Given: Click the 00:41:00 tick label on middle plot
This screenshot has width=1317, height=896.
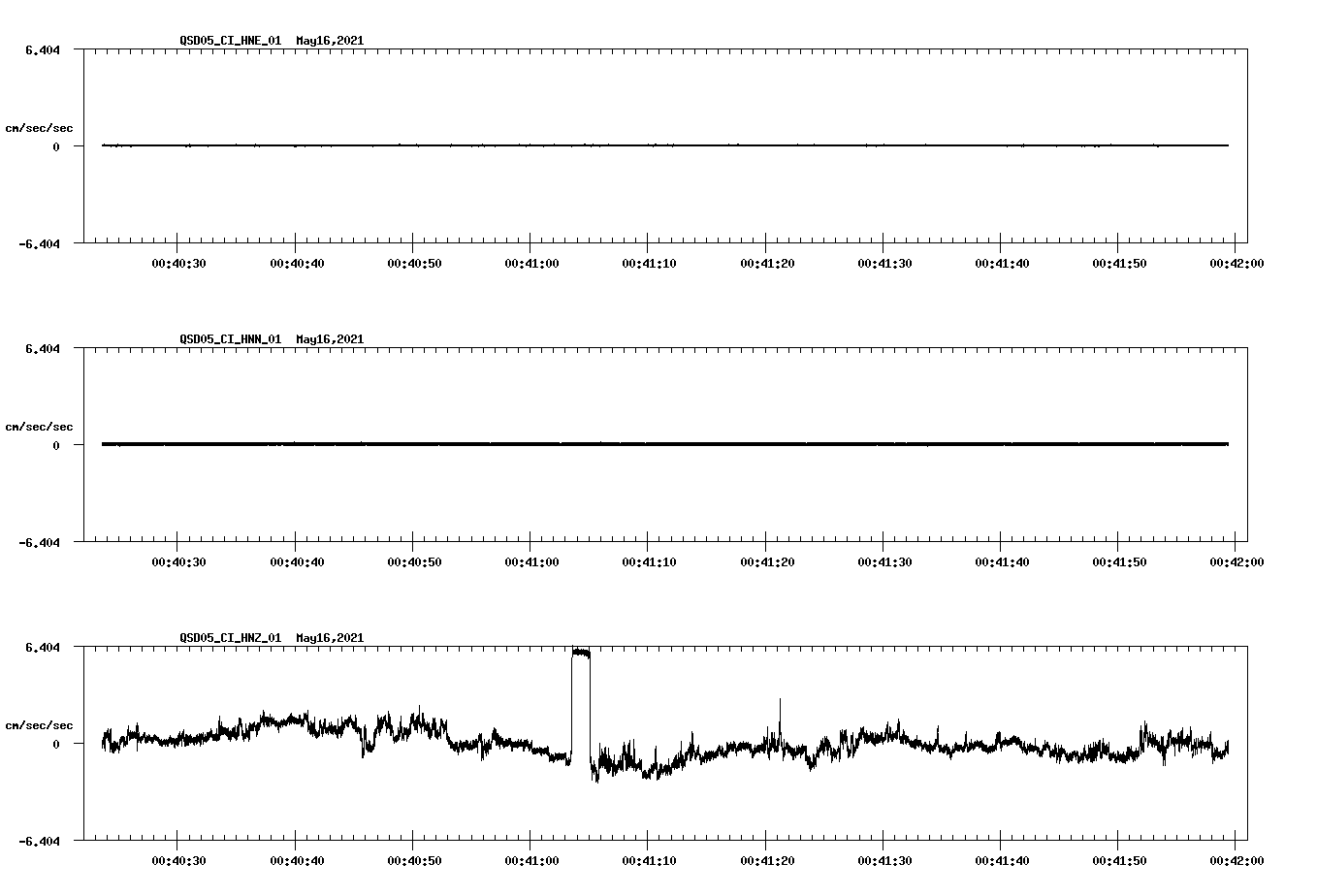Looking at the screenshot, I should point(531,560).
